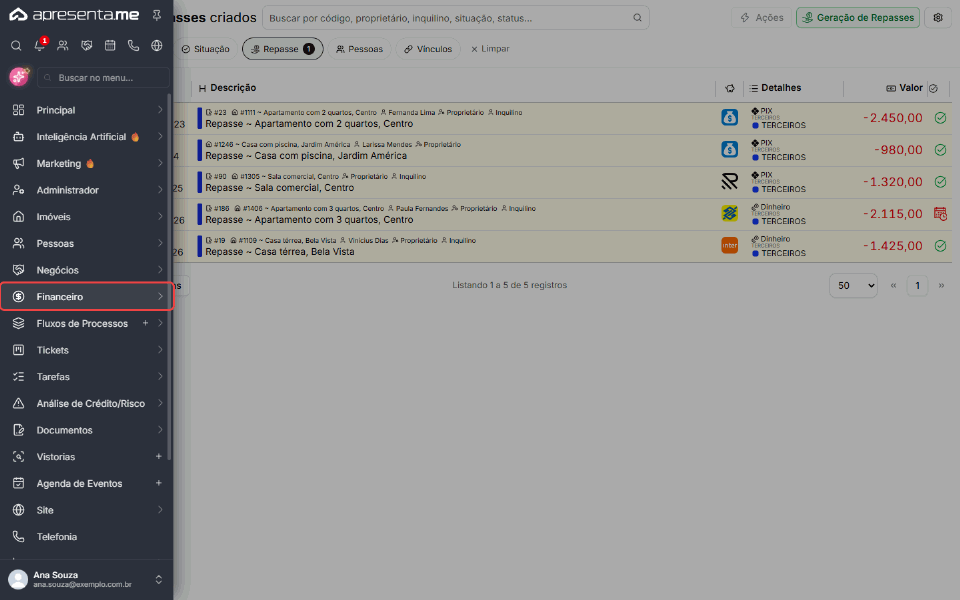Image resolution: width=960 pixels, height=600 pixels.
Task: Open the rows-per-page dropdown showing 50
Action: pos(853,285)
